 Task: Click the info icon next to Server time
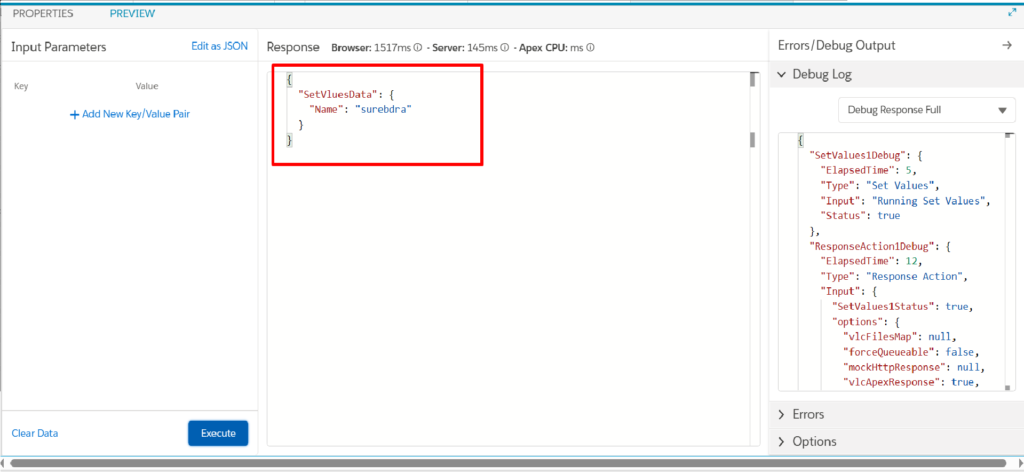point(504,48)
